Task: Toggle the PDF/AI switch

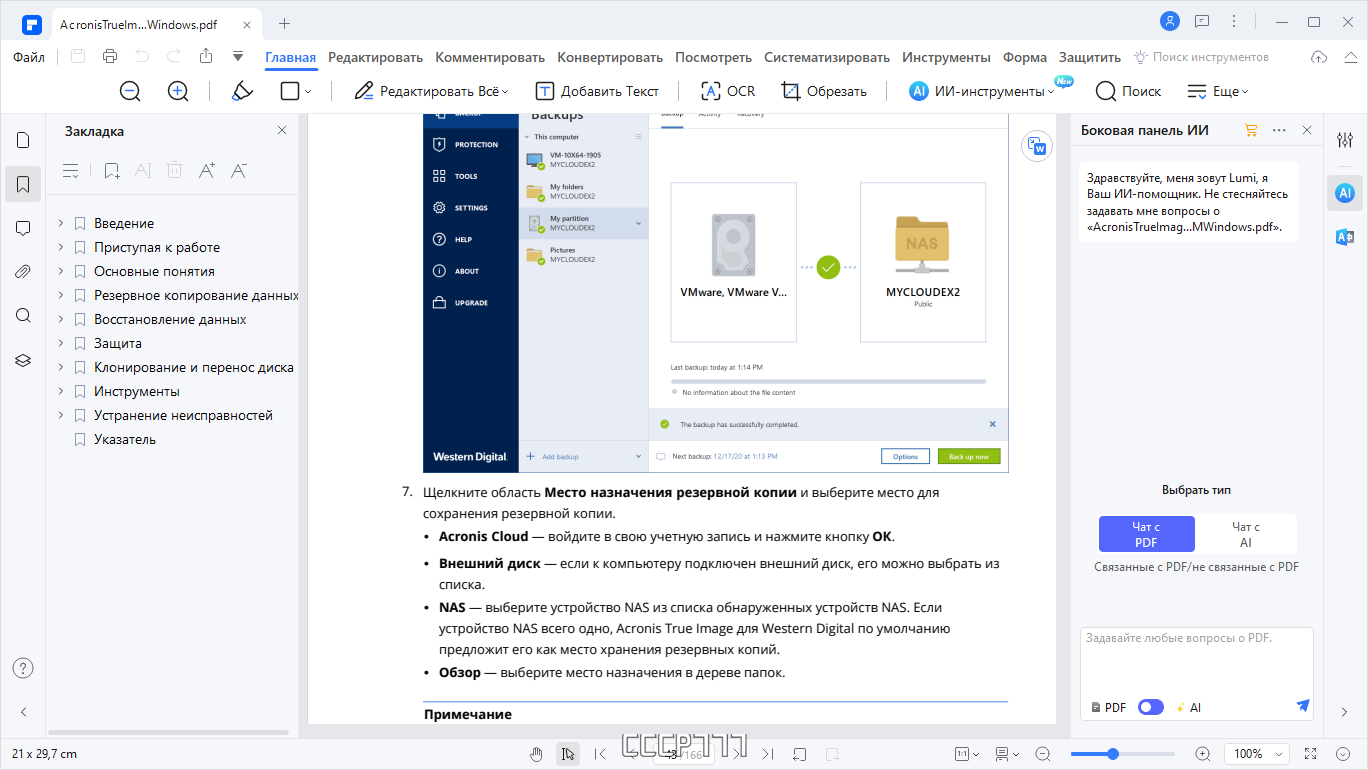Action: [x=1151, y=707]
